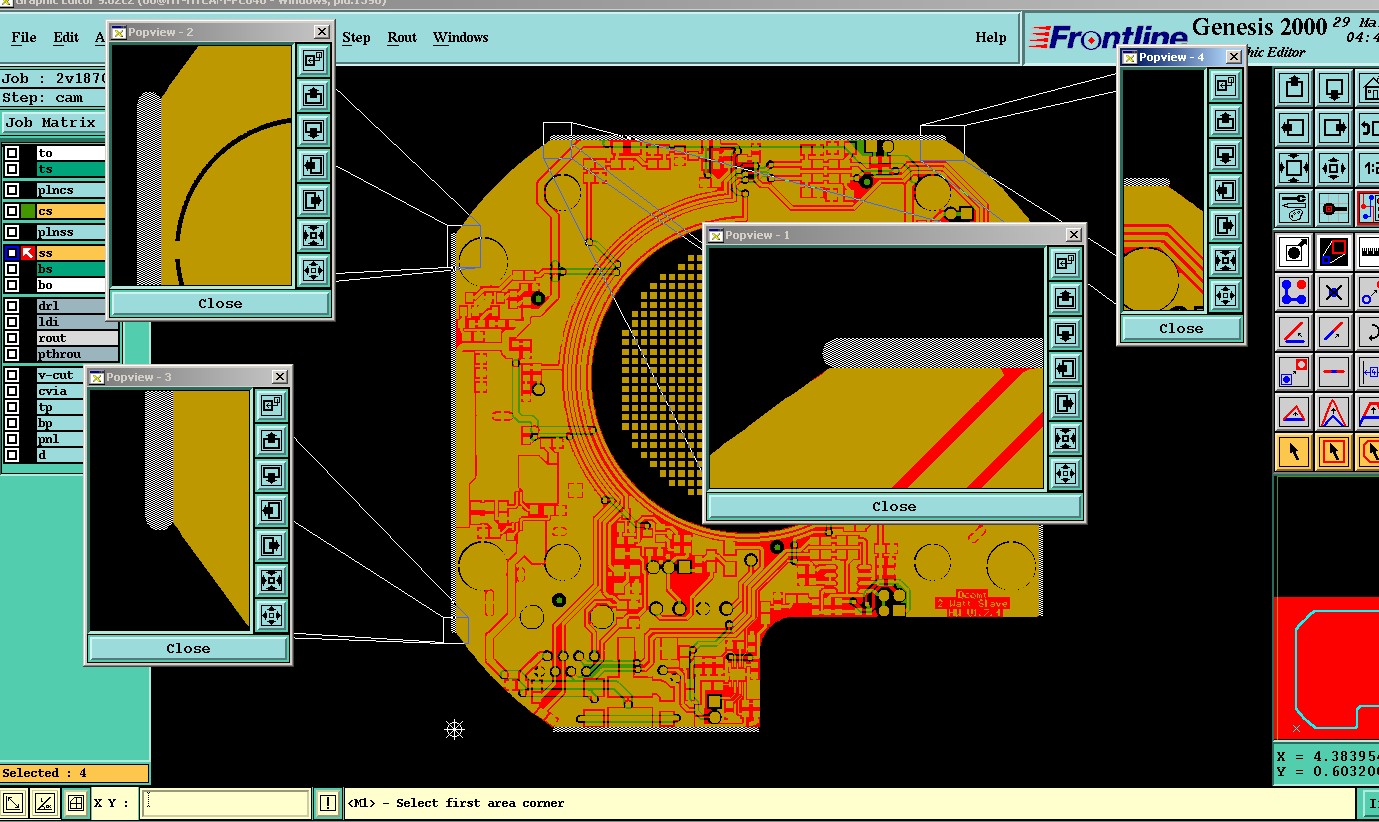Open the Rout menu
The height and width of the screenshot is (822, 1379).
click(x=402, y=37)
